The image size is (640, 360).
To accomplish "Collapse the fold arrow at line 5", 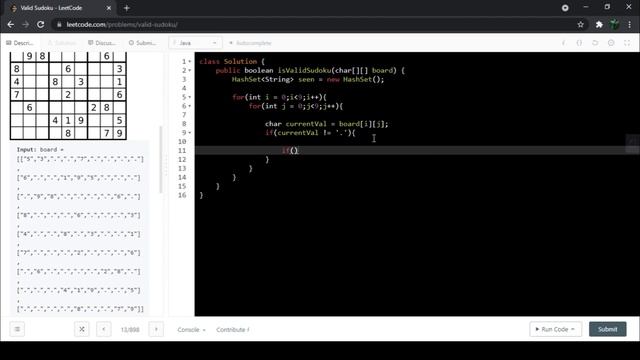I will (x=190, y=97).
